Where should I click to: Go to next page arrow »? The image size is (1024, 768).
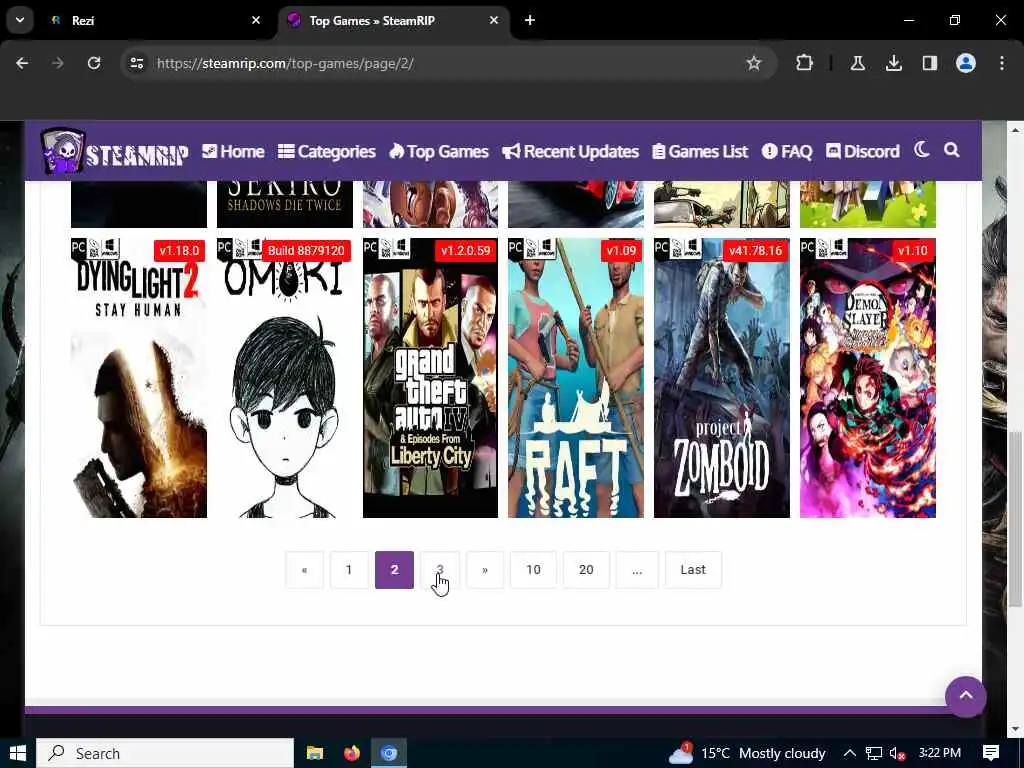(x=485, y=569)
